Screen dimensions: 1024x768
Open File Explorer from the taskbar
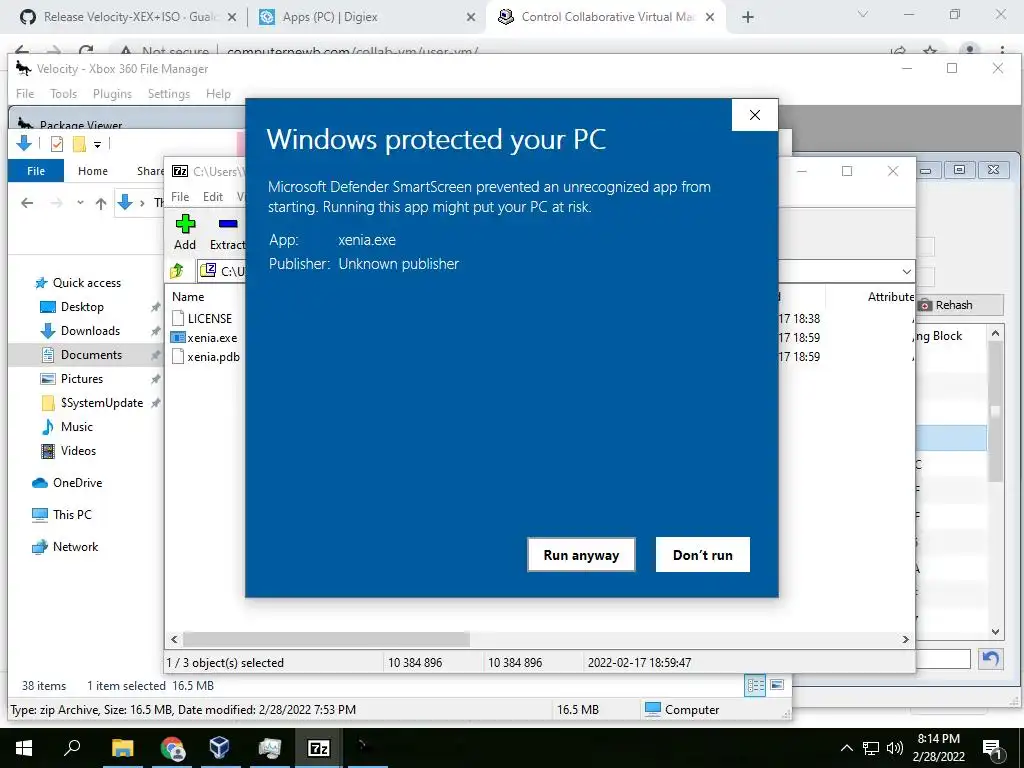coord(122,748)
